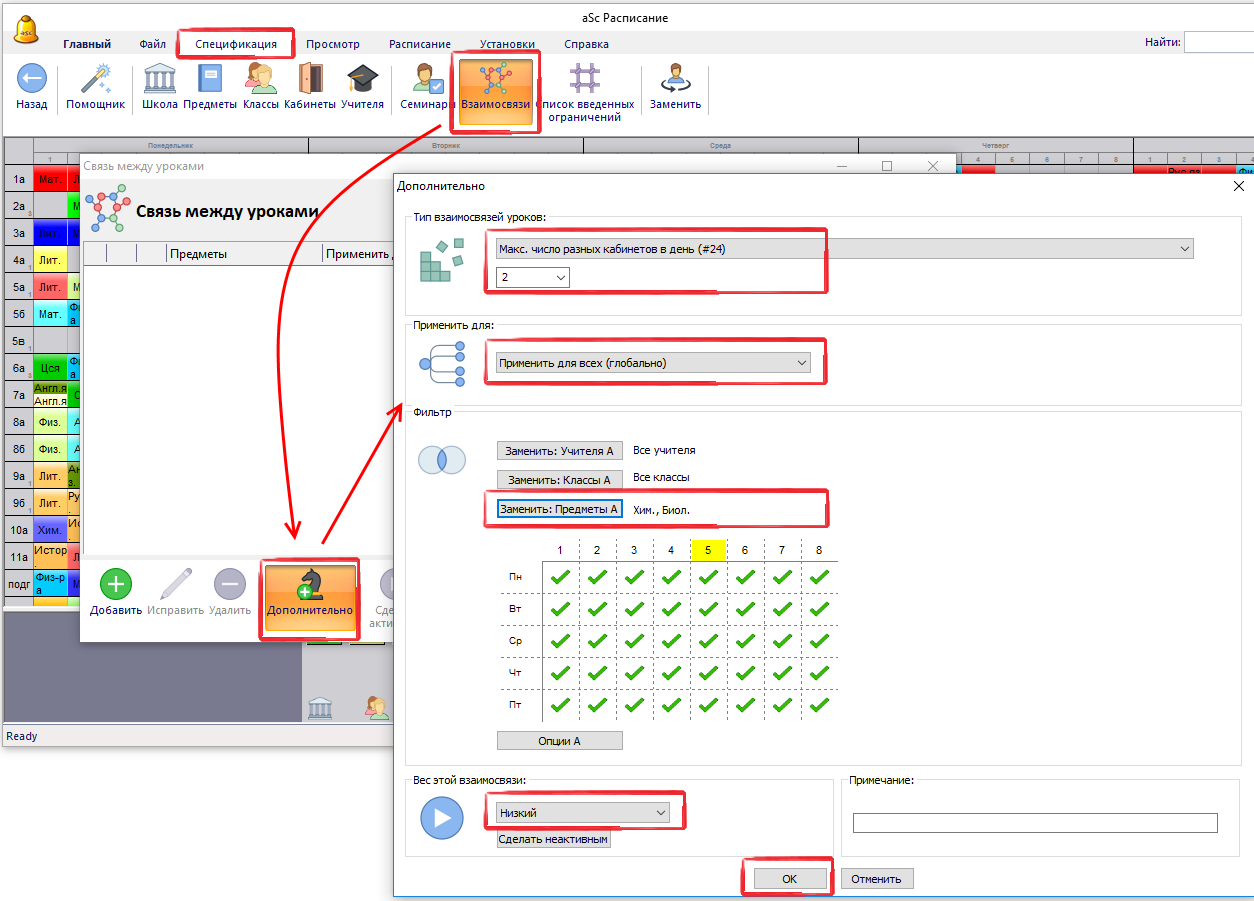
Task: Toggle Wednesday period 5 checkmark
Action: point(709,641)
